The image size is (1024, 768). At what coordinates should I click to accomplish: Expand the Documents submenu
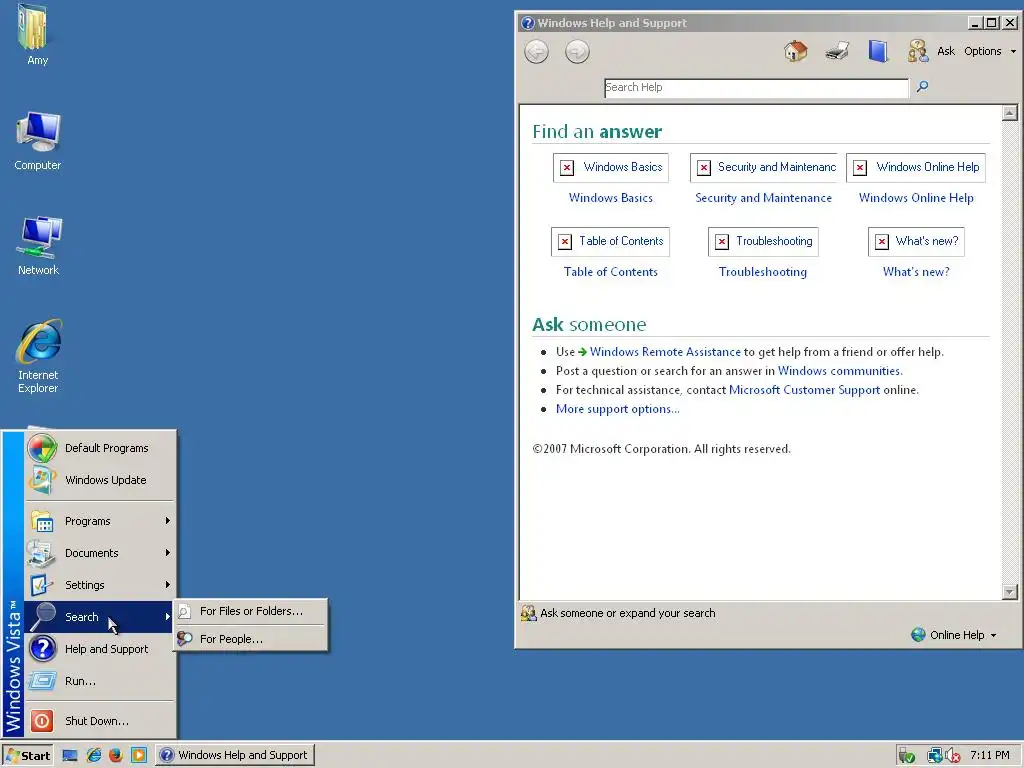(101, 553)
